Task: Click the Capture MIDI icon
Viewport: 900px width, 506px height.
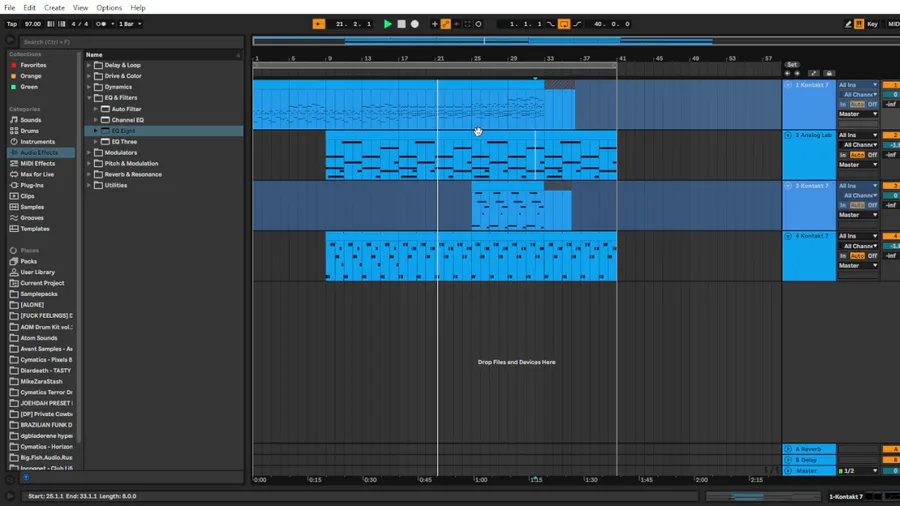Action: pos(467,24)
